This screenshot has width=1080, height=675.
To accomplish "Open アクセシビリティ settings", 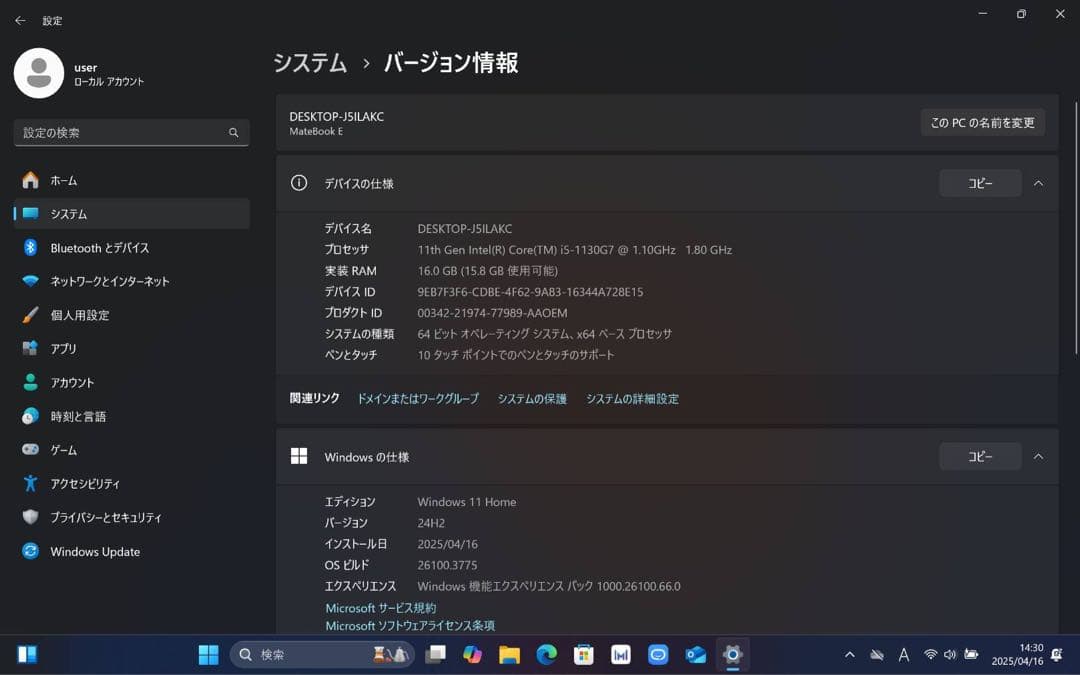I will coord(96,483).
